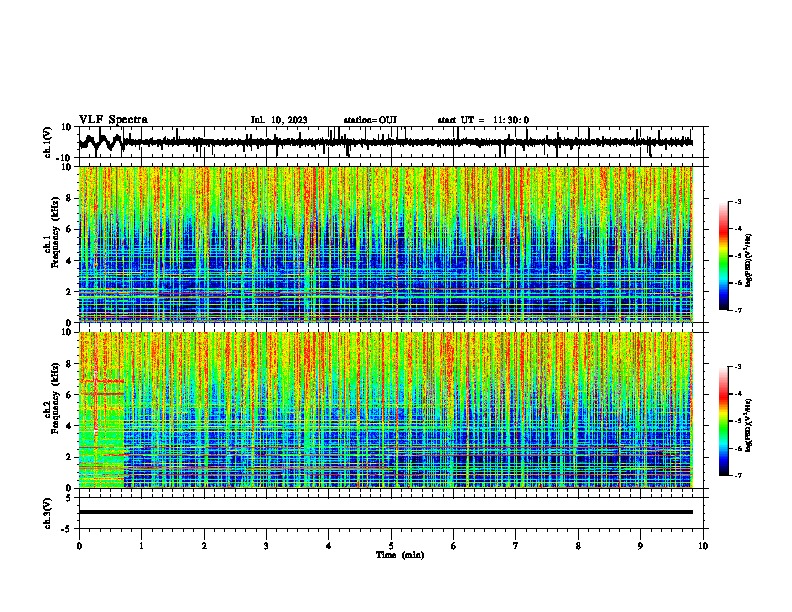Click time axis tick label "9"
Screen dimensions: 792x612
(640, 546)
